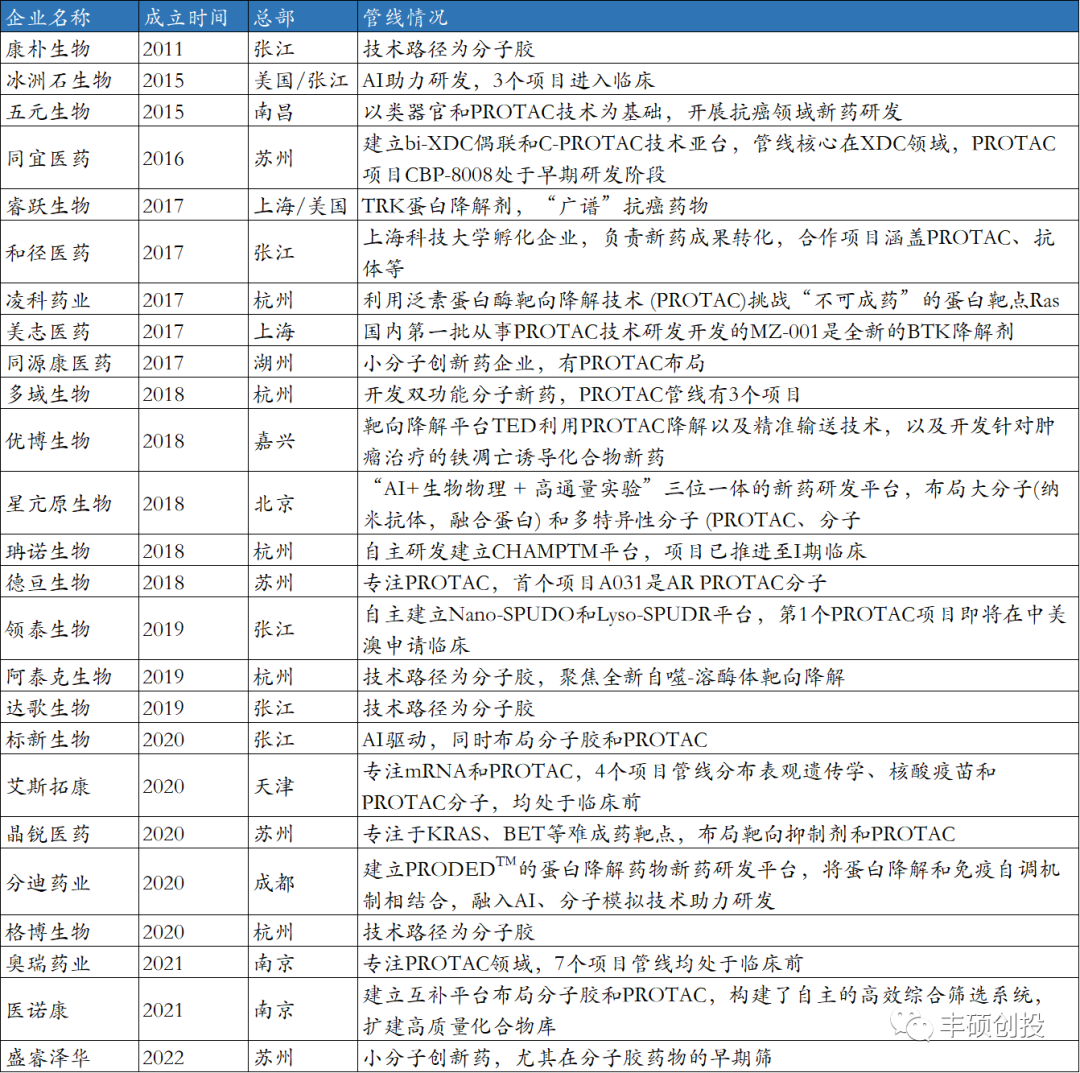Click 南昌 headquarters cell for 五元生物
Image resolution: width=1080 pixels, height=1073 pixels.
click(274, 112)
